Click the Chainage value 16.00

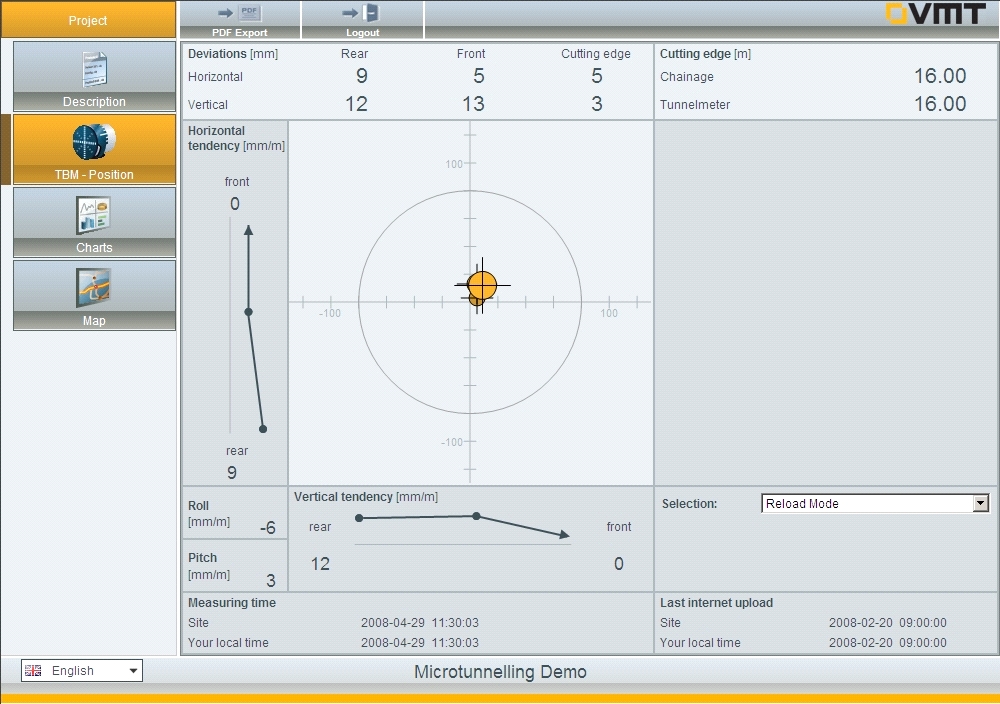click(939, 76)
